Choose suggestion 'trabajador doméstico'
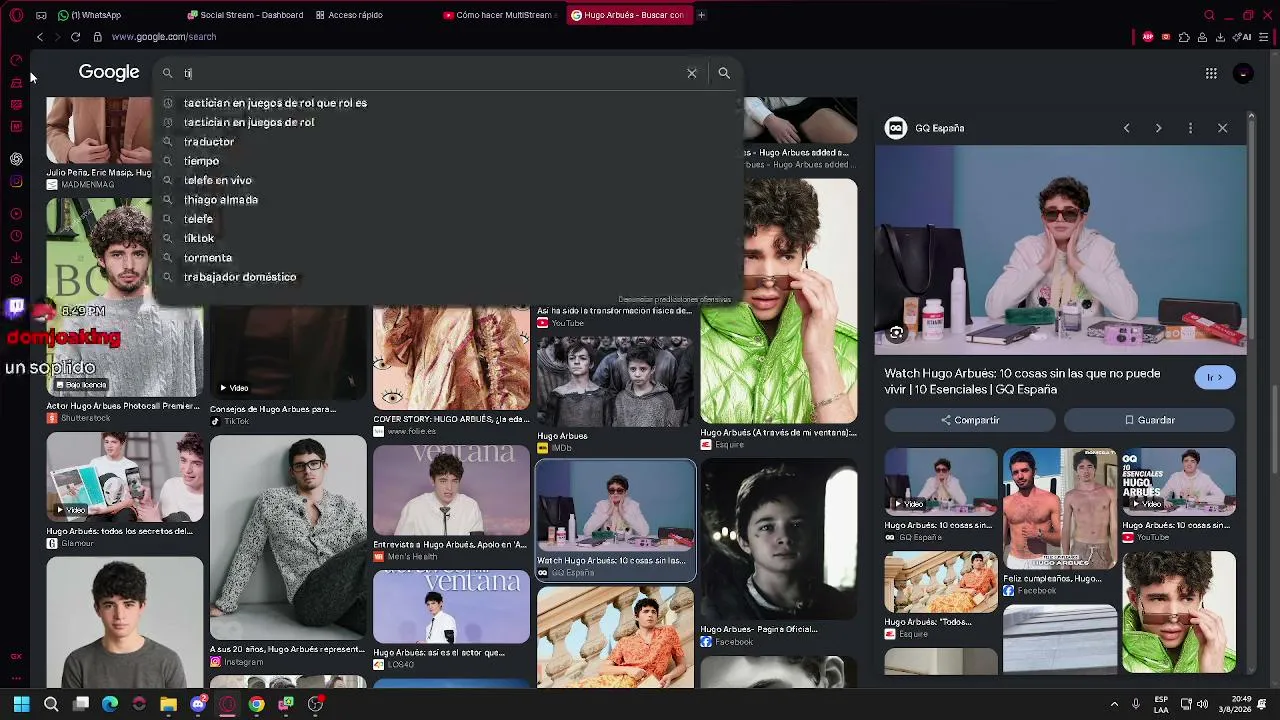This screenshot has height=720, width=1280. 240,277
